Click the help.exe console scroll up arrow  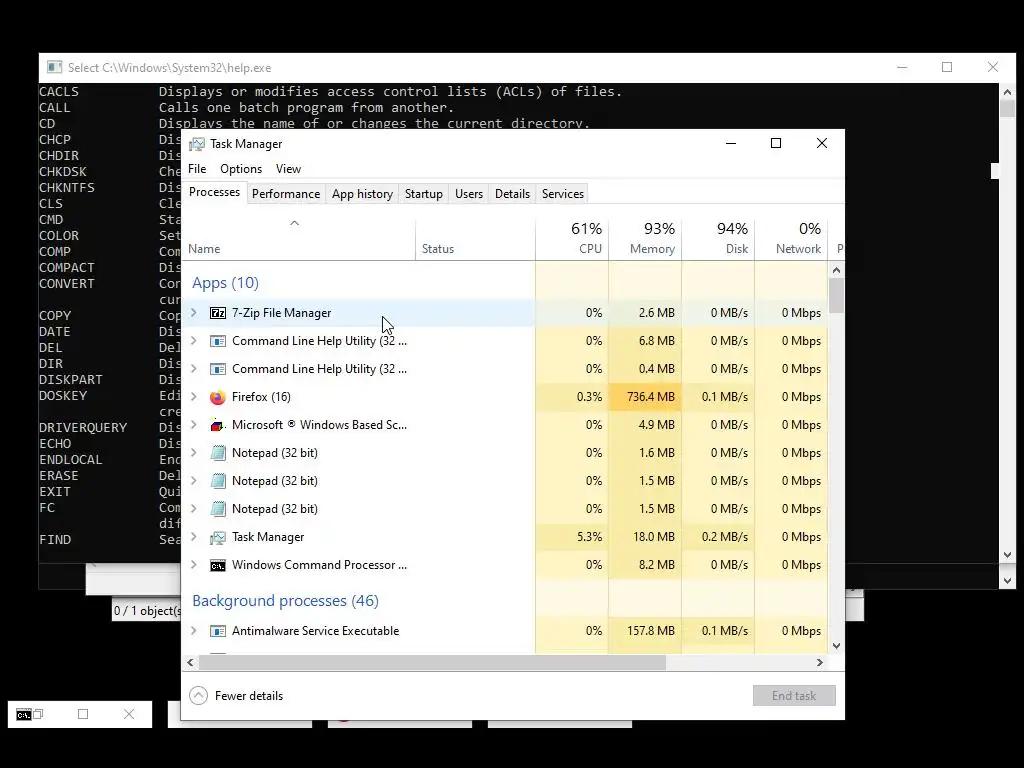[1007, 92]
